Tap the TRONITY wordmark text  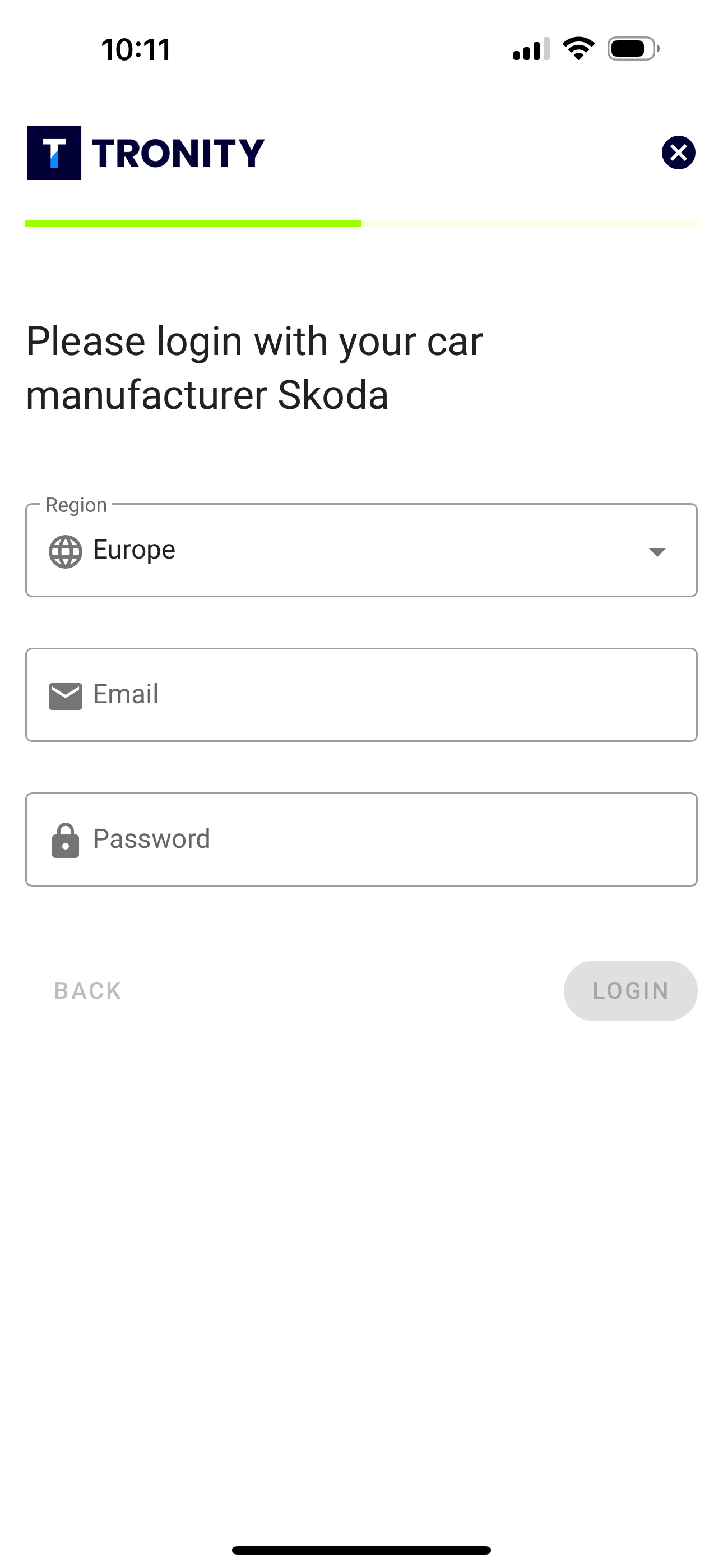tap(178, 153)
